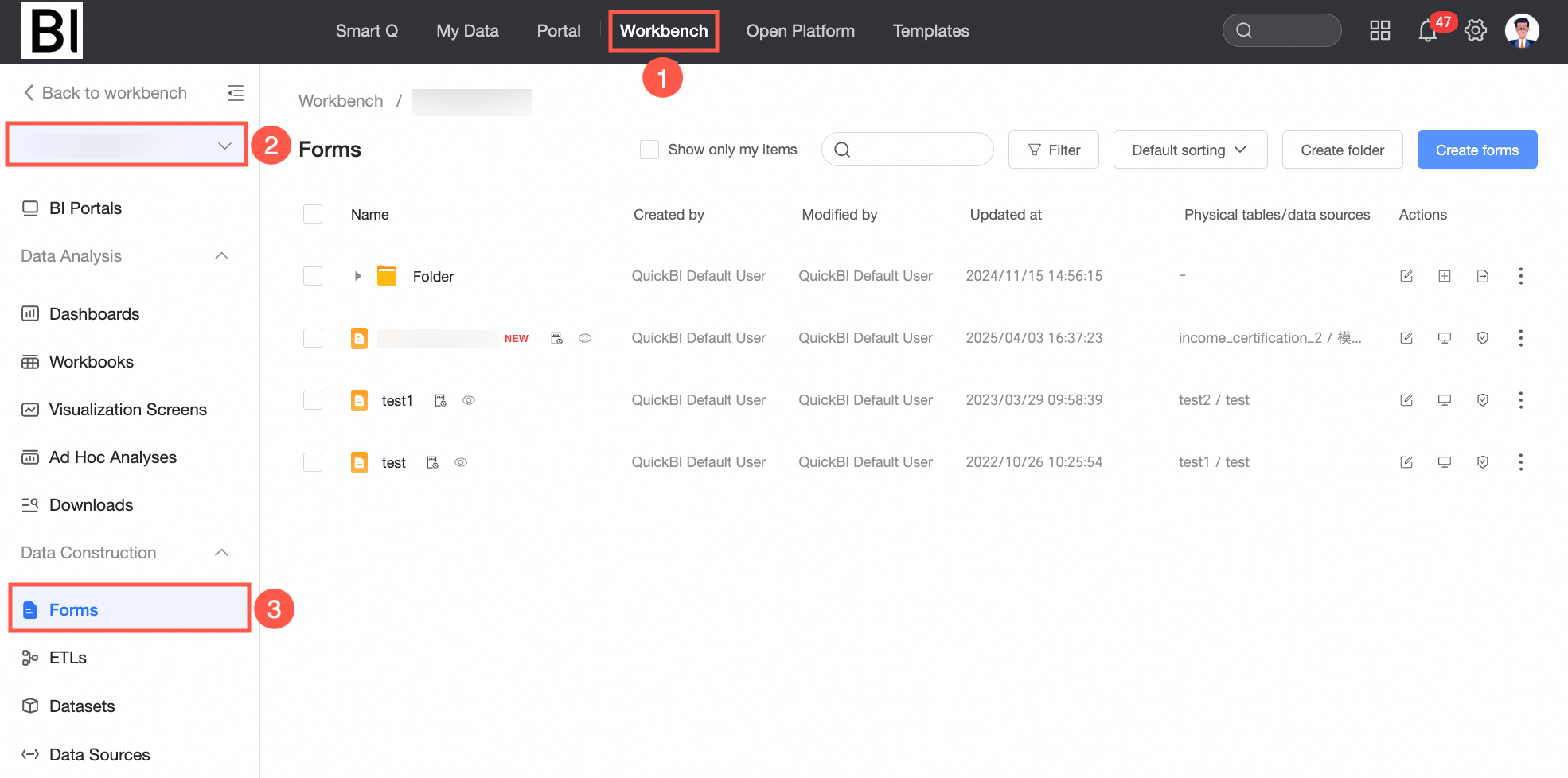Click the data management icon beside test1
Screen dimensions: 1568x778
pos(440,400)
